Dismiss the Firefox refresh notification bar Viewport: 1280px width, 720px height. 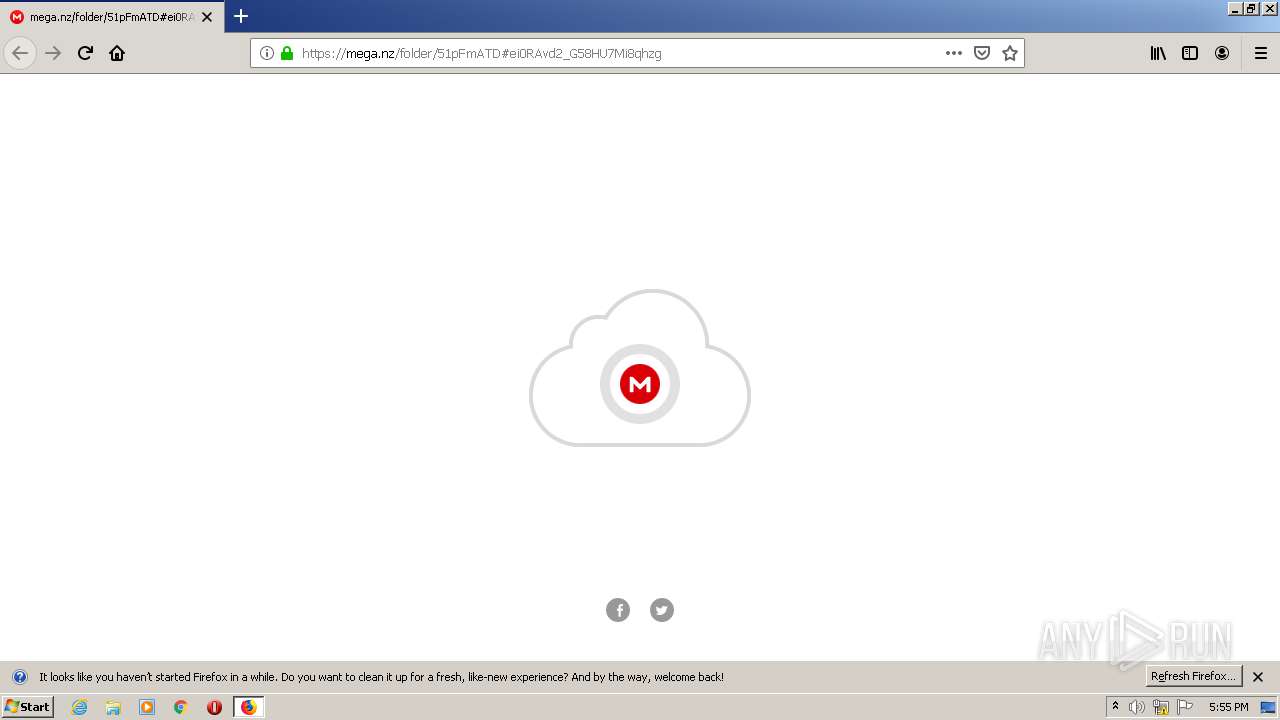(x=1258, y=677)
